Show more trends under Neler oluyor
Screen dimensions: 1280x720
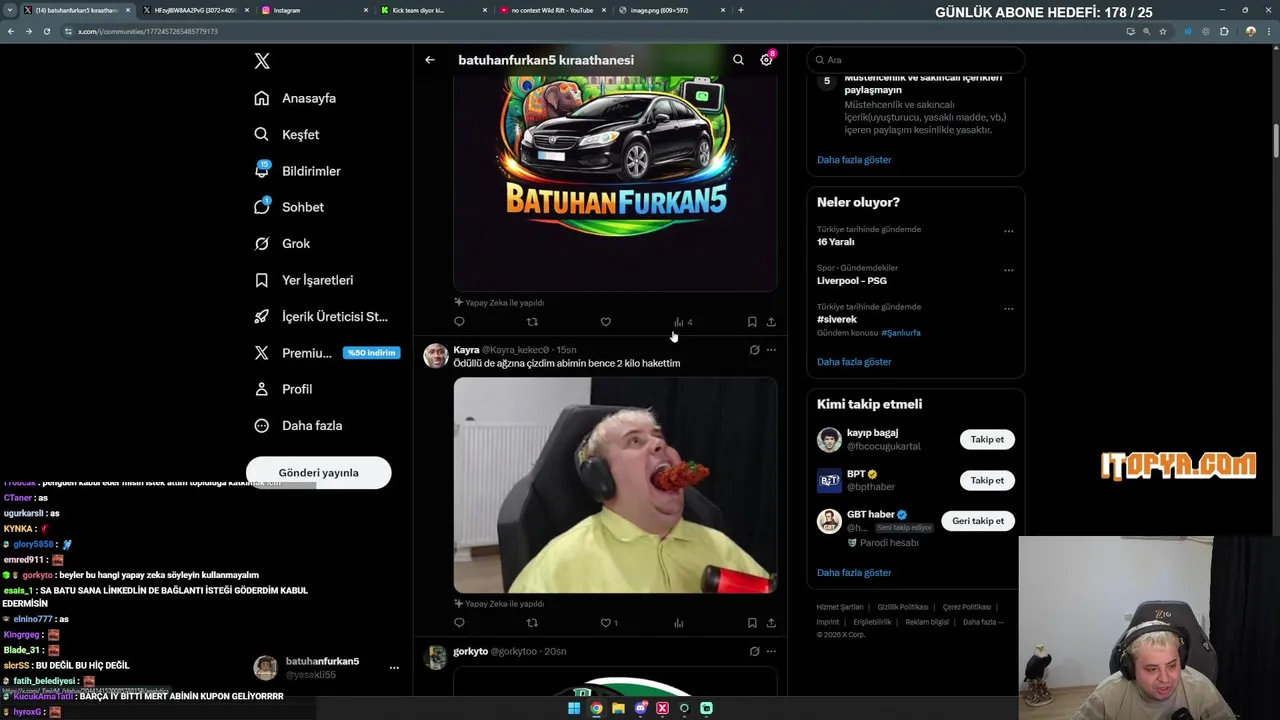coord(854,362)
